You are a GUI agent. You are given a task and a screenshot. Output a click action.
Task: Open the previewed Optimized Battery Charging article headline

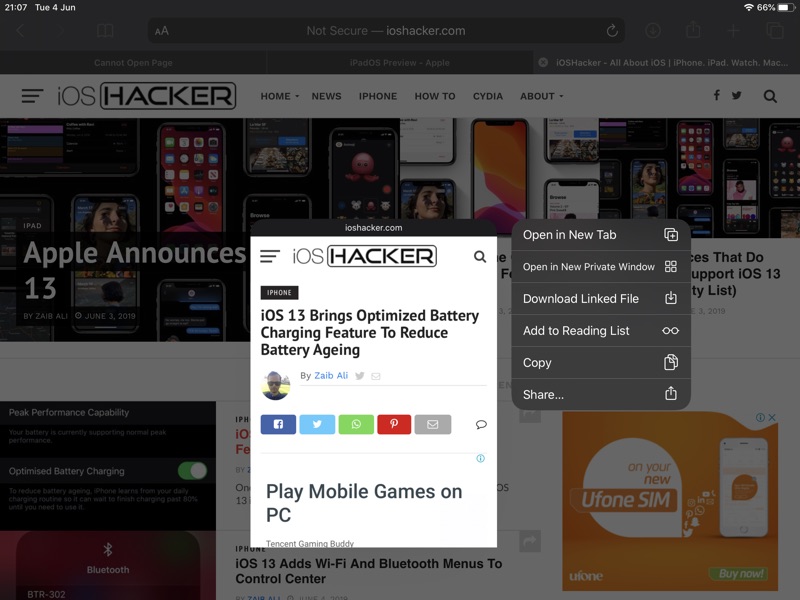click(x=370, y=332)
